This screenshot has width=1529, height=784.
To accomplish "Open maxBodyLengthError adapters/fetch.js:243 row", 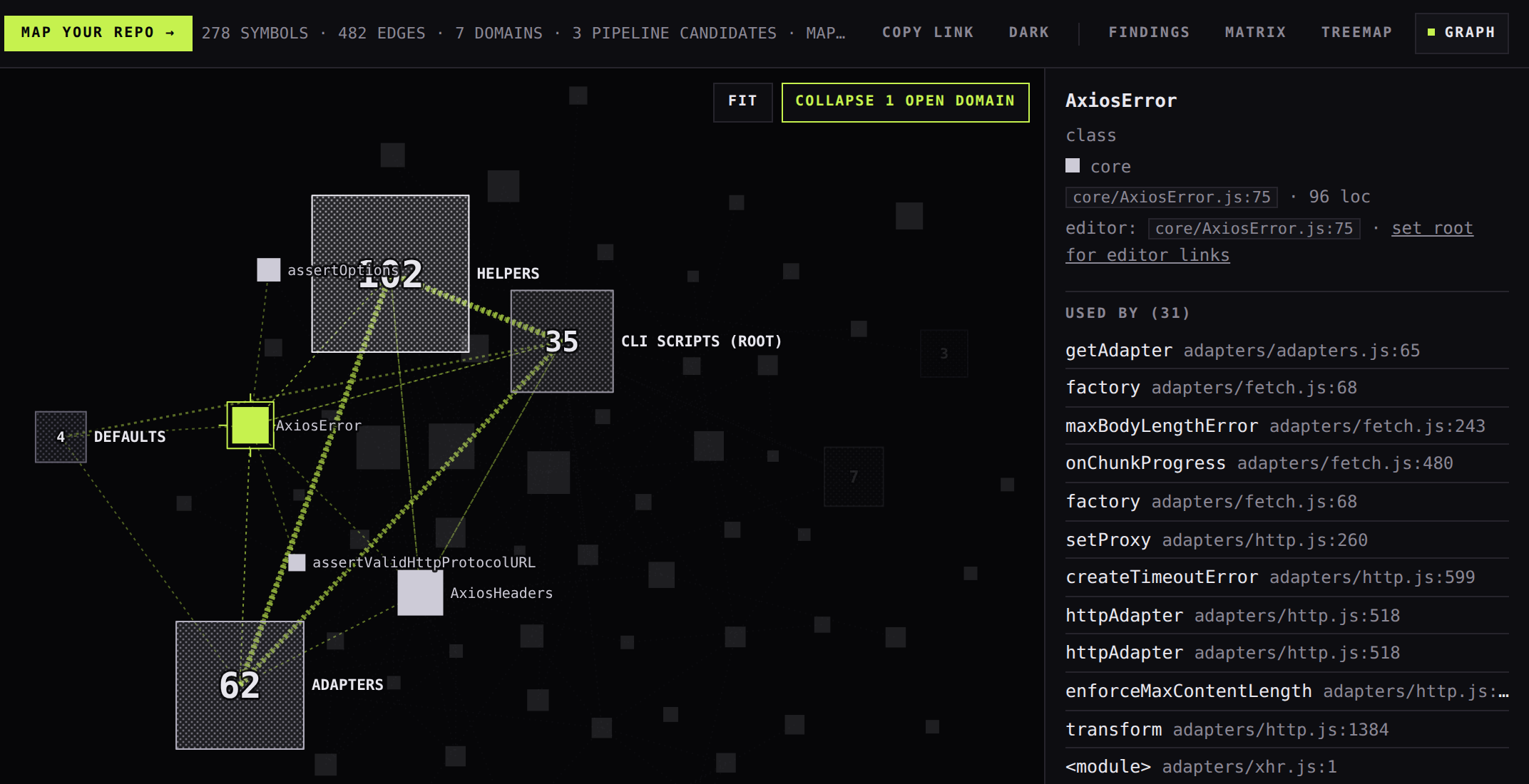I will [1287, 426].
